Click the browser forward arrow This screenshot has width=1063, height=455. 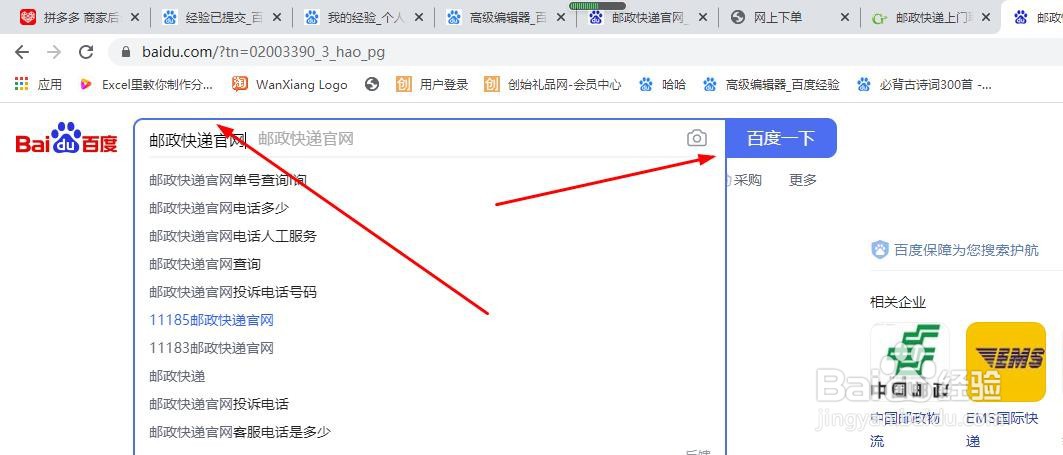pyautogui.click(x=54, y=52)
